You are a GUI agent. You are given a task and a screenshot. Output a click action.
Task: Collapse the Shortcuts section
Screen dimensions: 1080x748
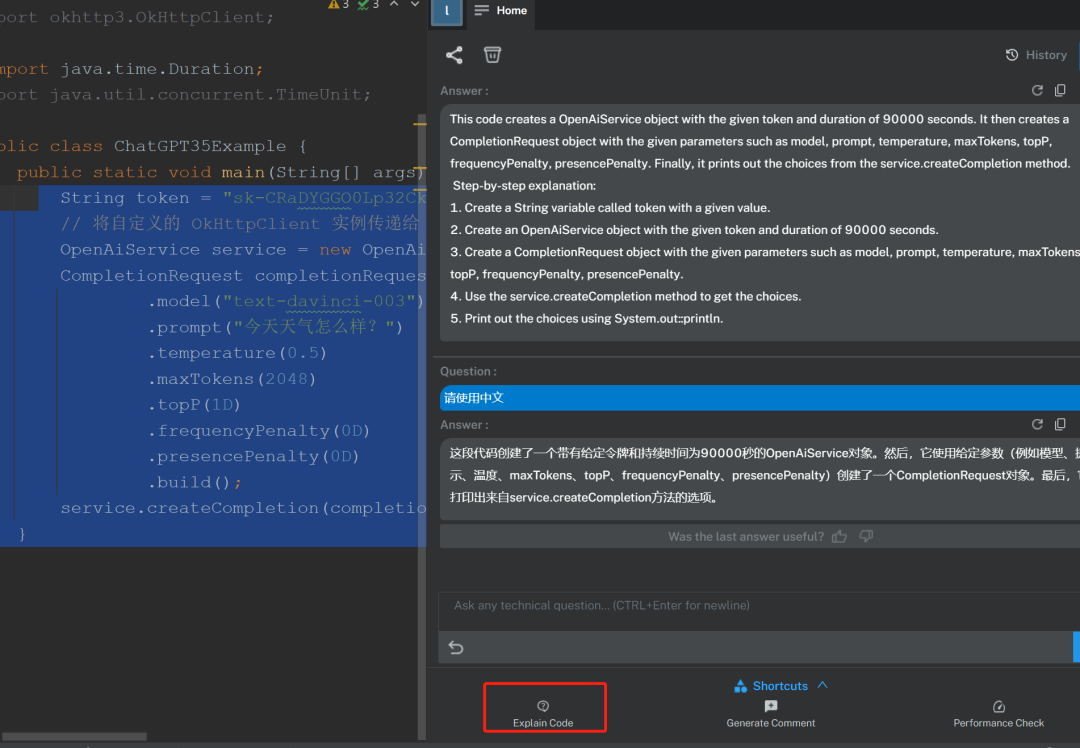[780, 686]
